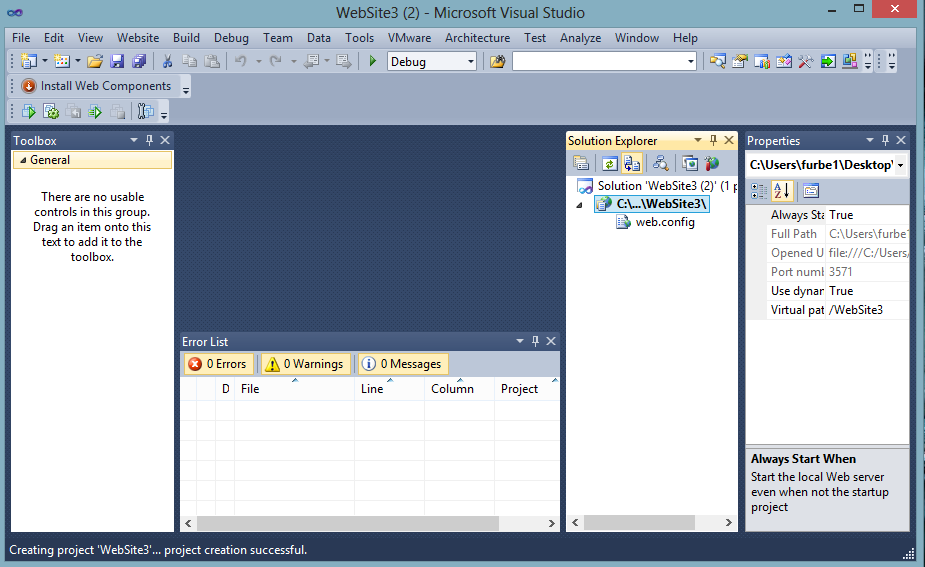Viewport: 925px width, 567px height.
Task: Click the Save All icon
Action: (x=139, y=61)
